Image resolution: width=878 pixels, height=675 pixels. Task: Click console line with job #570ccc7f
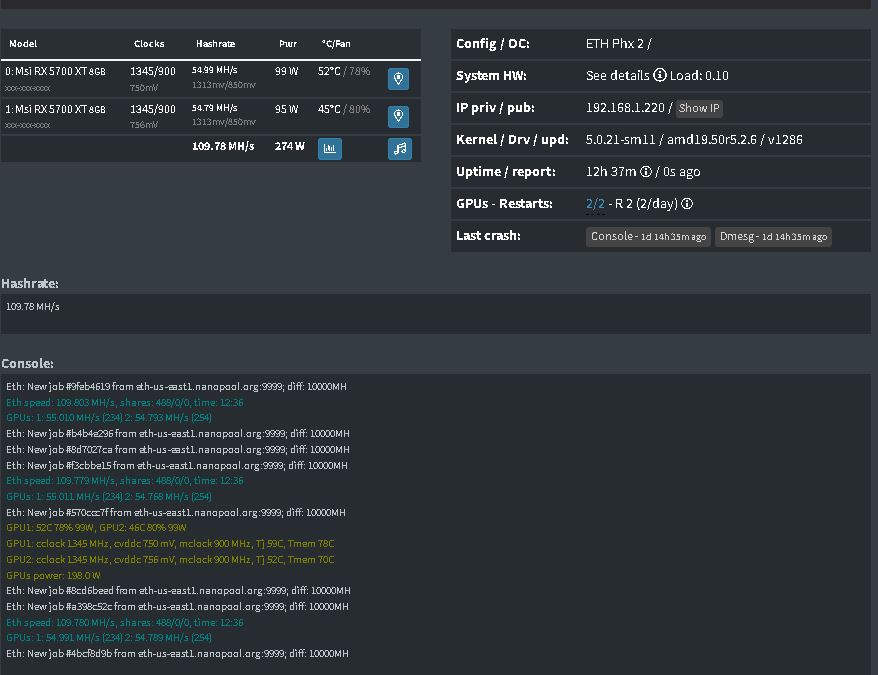coord(176,513)
